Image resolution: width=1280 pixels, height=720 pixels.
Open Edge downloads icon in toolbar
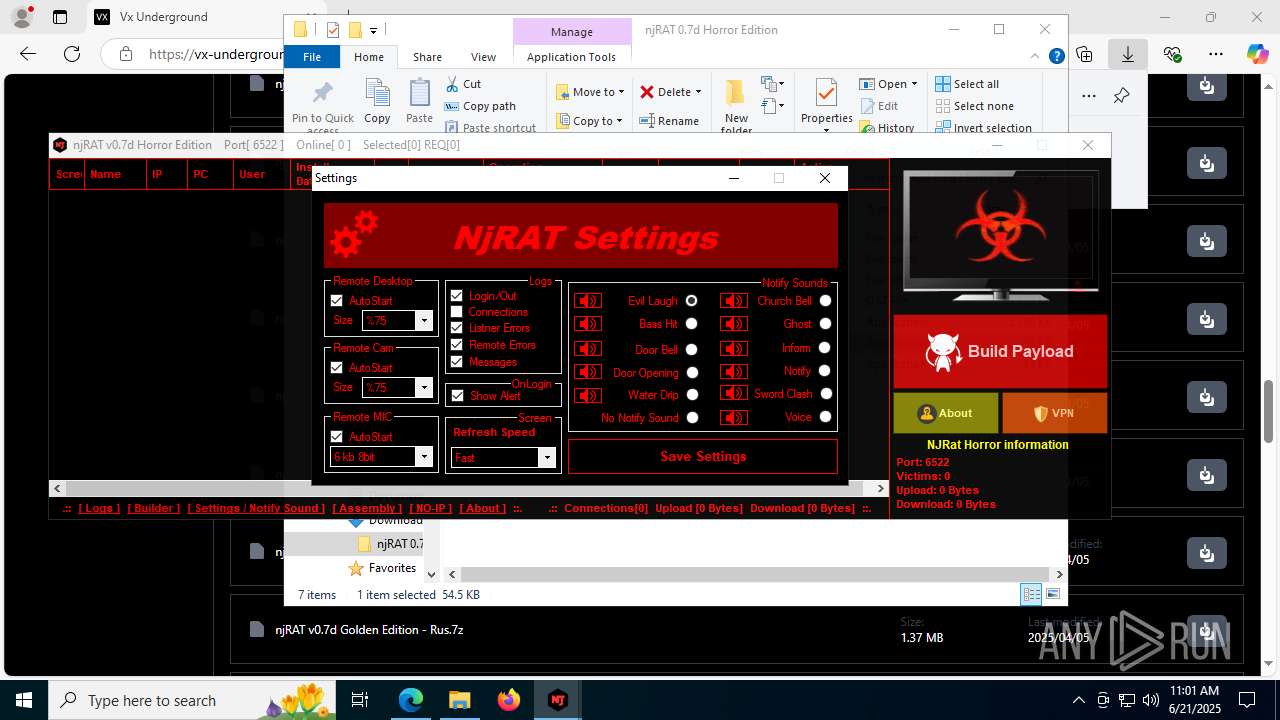click(1127, 54)
